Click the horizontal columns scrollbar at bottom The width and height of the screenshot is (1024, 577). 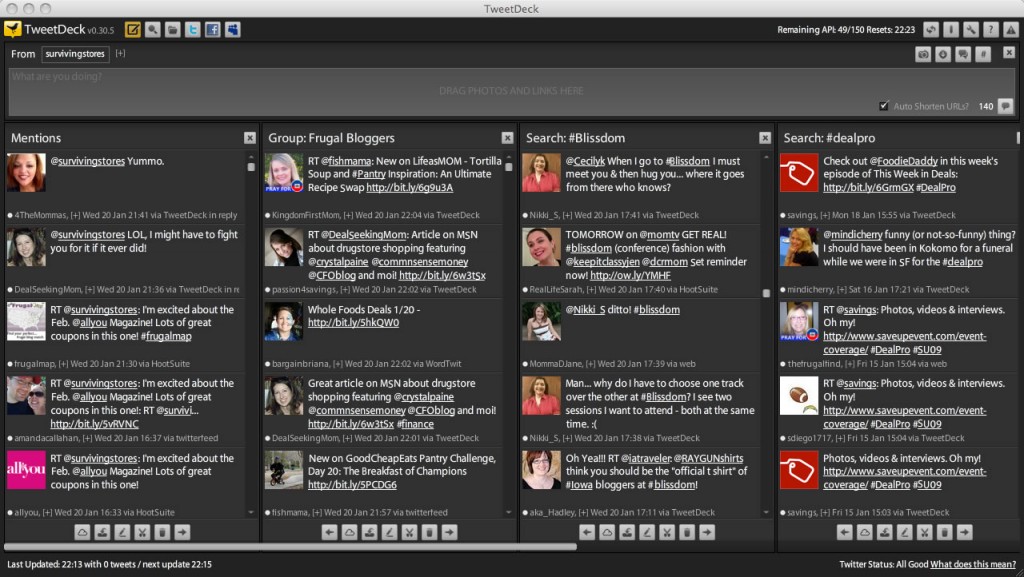[x=290, y=547]
